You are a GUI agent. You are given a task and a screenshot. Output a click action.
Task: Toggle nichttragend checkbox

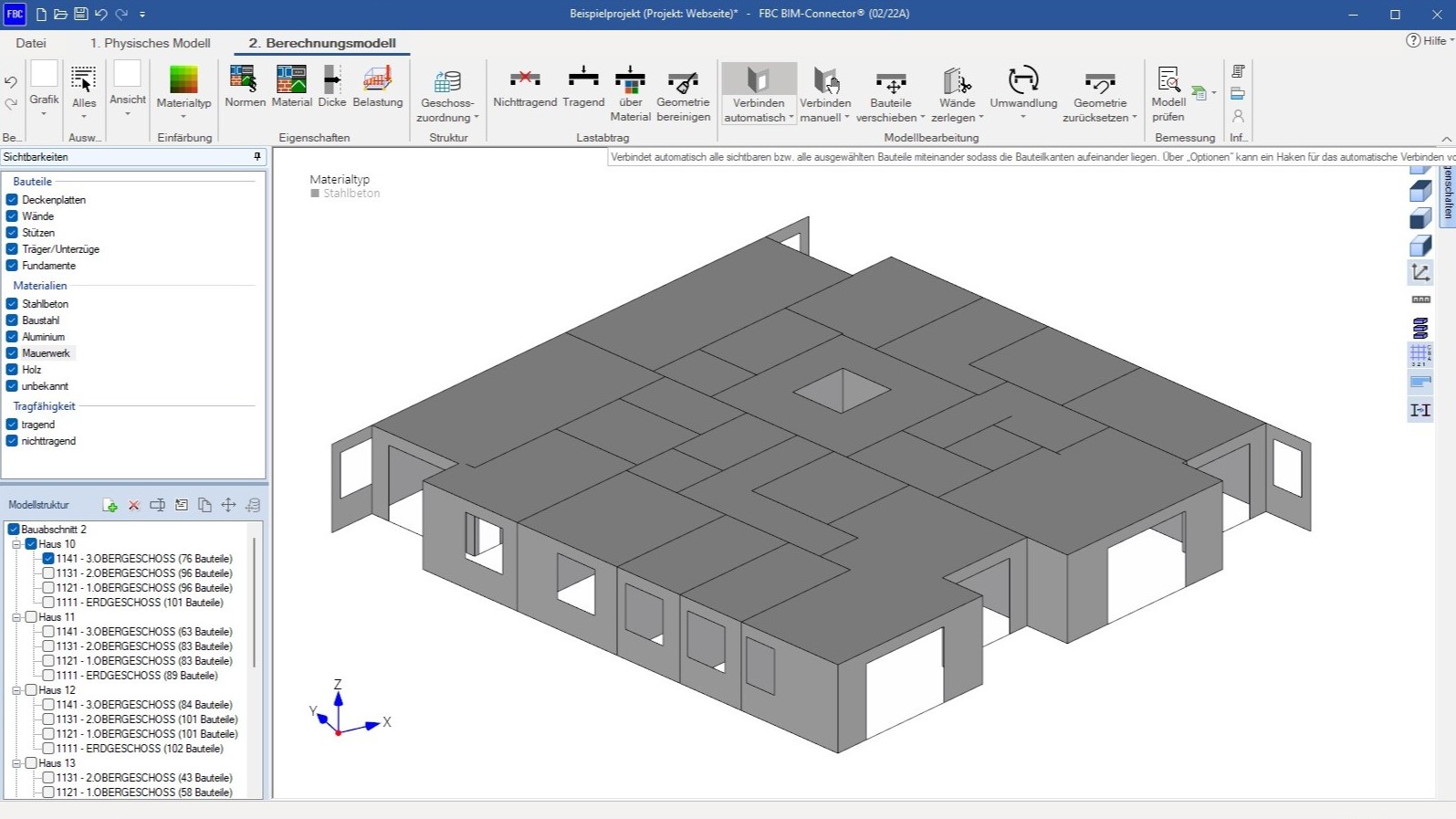pos(12,440)
